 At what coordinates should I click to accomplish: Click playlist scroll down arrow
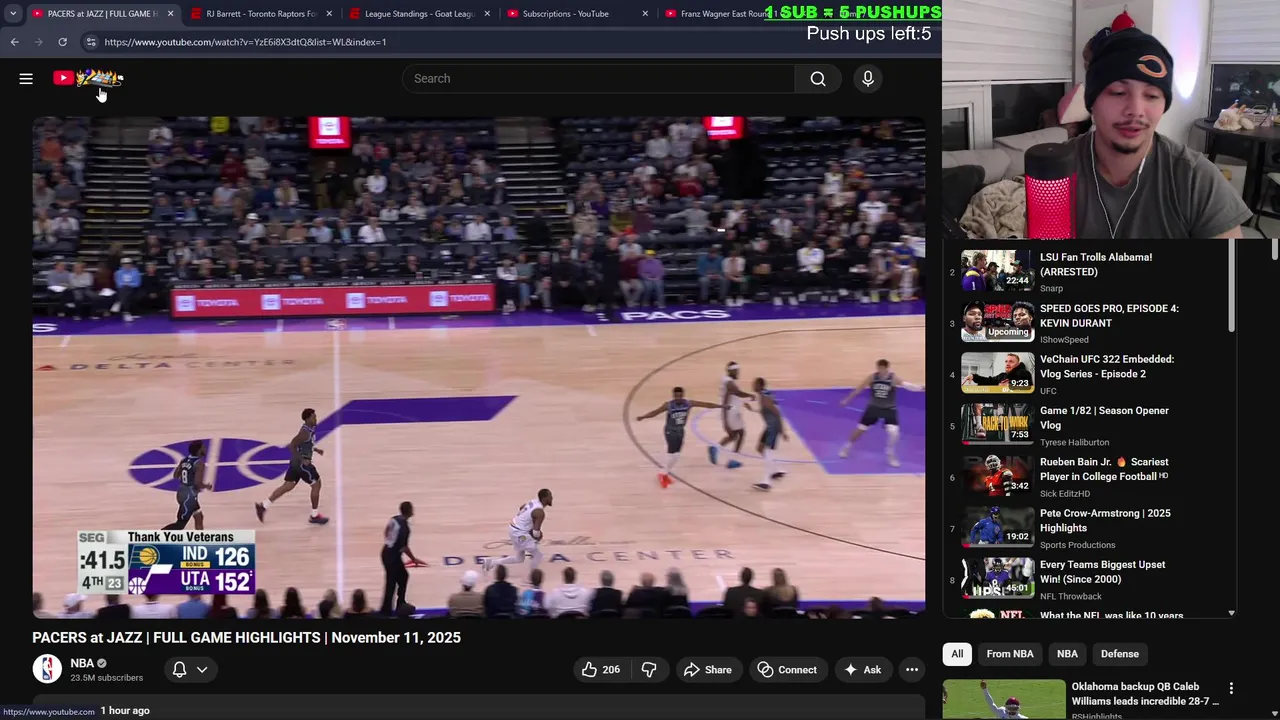tap(1231, 613)
